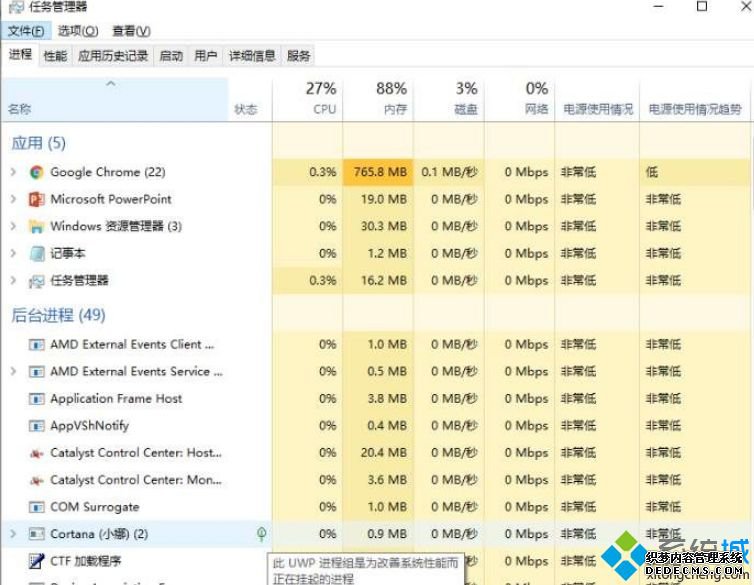Click the AppVShNotify process icon
754x585 pixels.
[37, 426]
